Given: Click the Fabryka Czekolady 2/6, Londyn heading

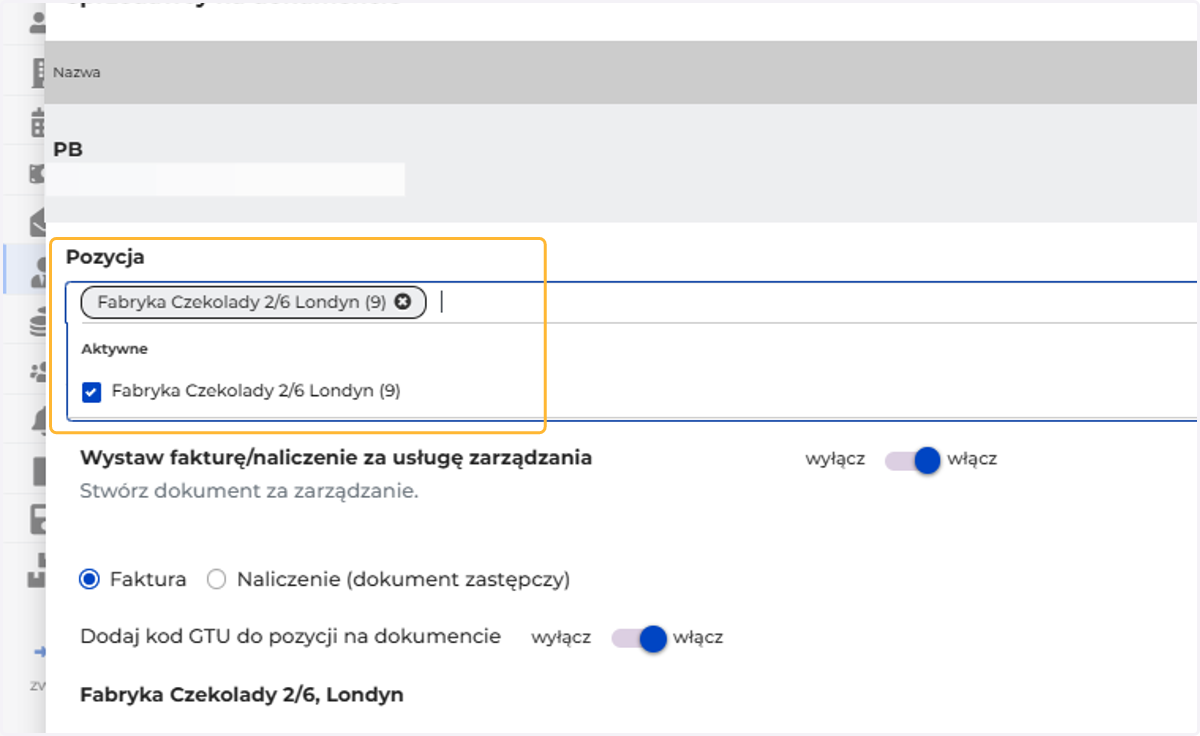Looking at the screenshot, I should pos(242,694).
